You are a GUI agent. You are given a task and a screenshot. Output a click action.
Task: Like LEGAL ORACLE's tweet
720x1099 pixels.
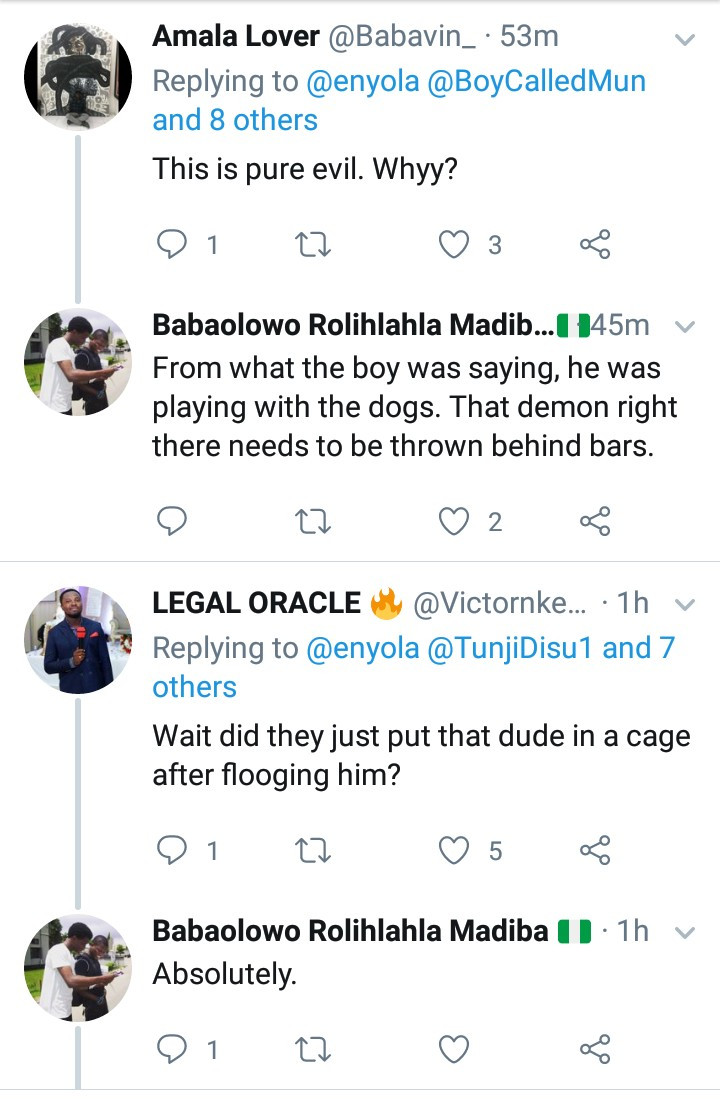456,850
